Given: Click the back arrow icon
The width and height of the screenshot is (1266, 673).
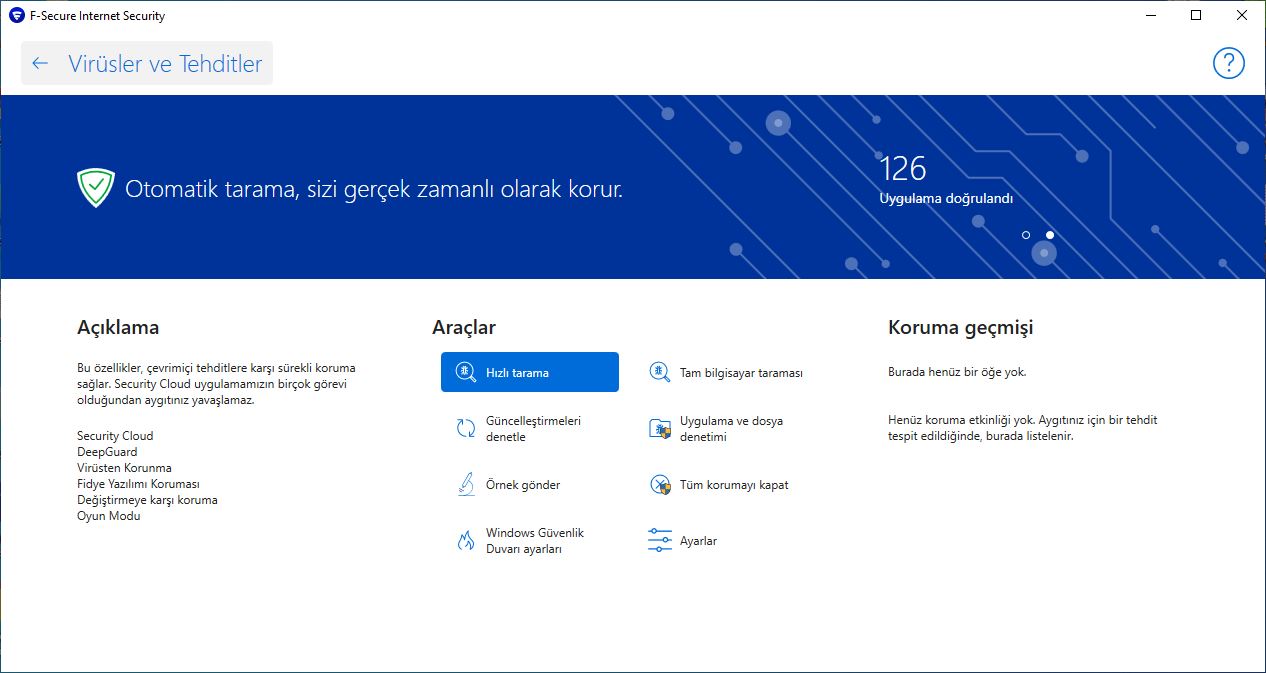Looking at the screenshot, I should pyautogui.click(x=40, y=63).
